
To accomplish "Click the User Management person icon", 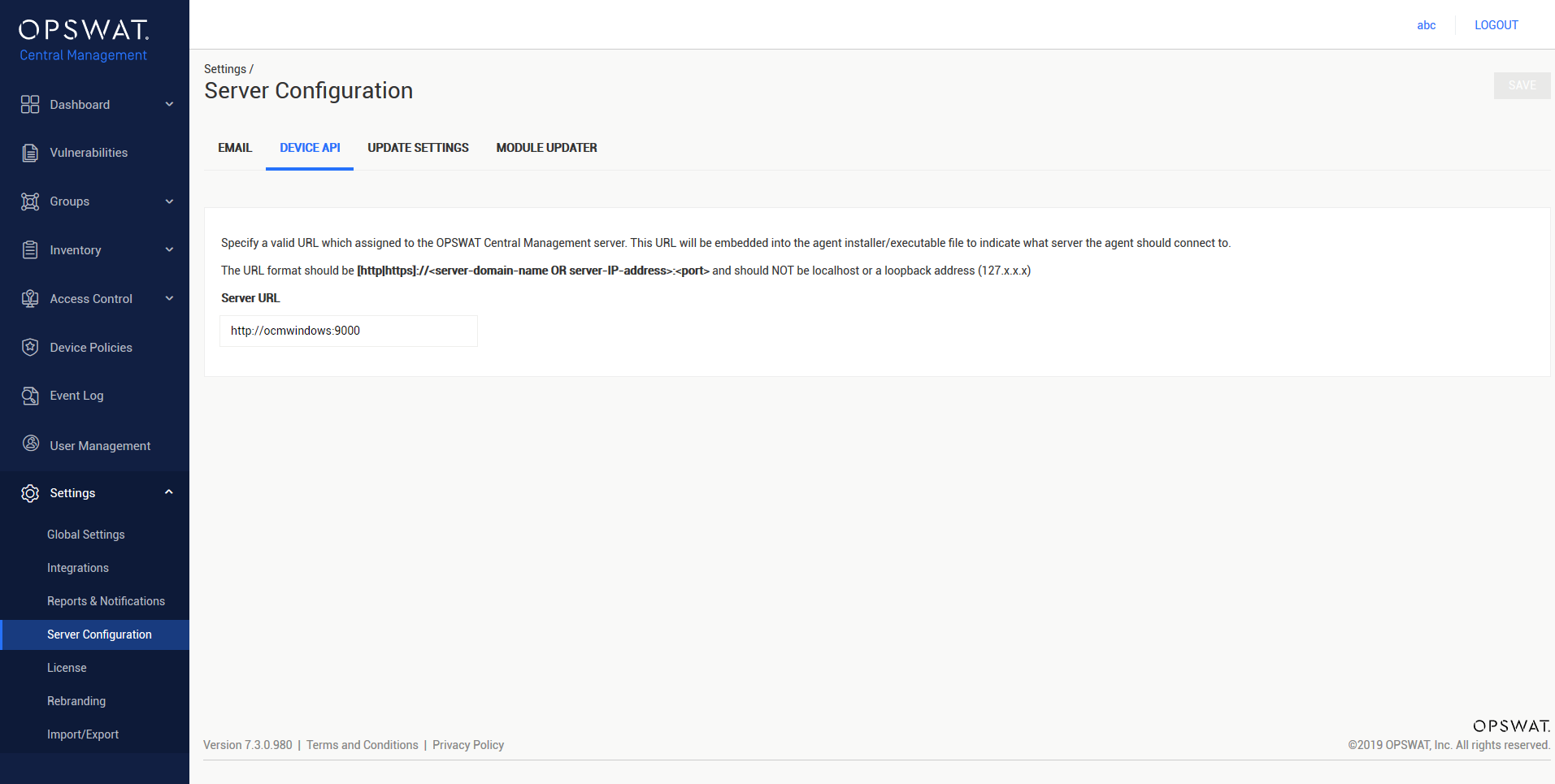I will coord(31,444).
